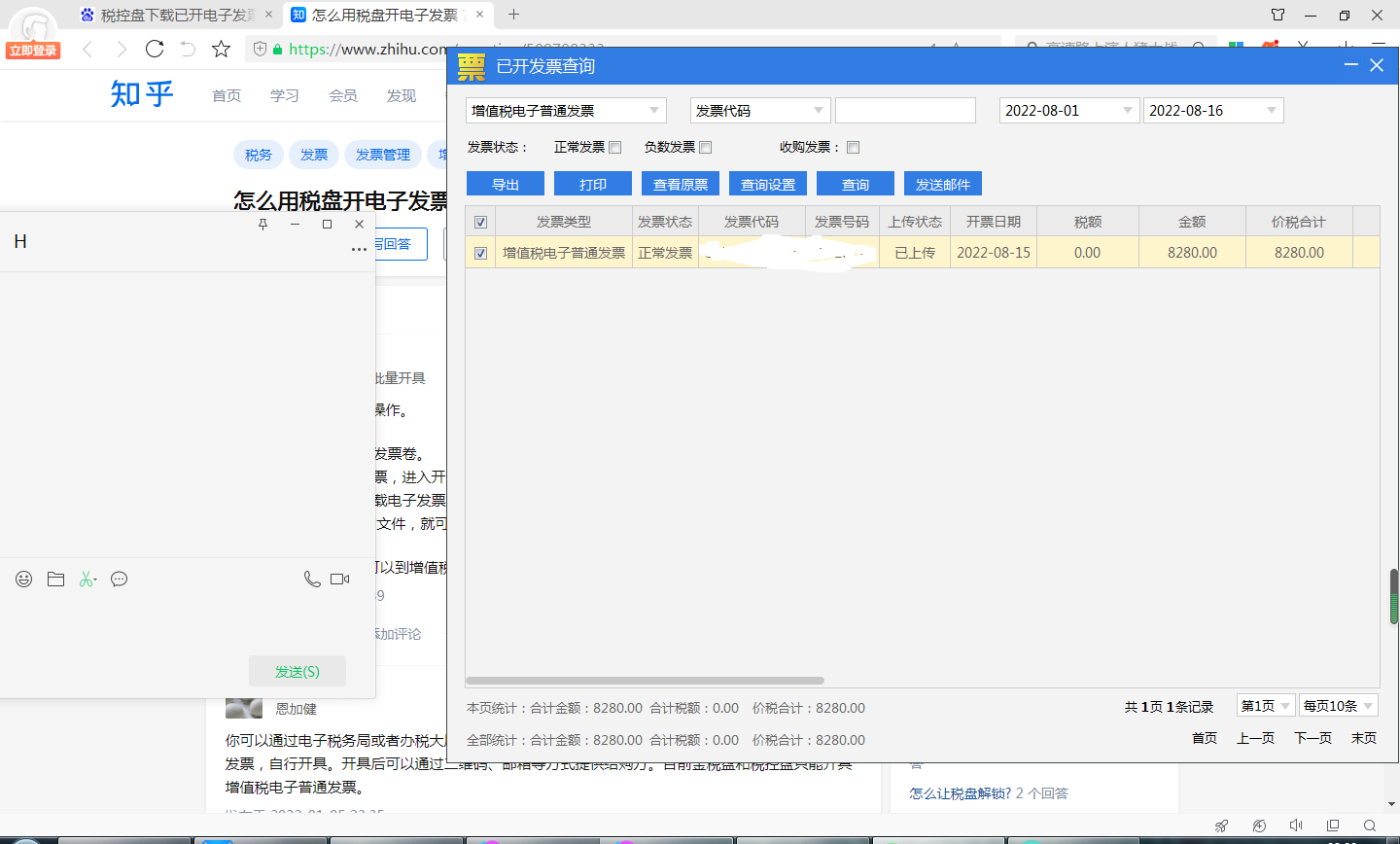The image size is (1400, 844).
Task: Click the 税务 topic tag on Zhihu
Action: point(259,155)
